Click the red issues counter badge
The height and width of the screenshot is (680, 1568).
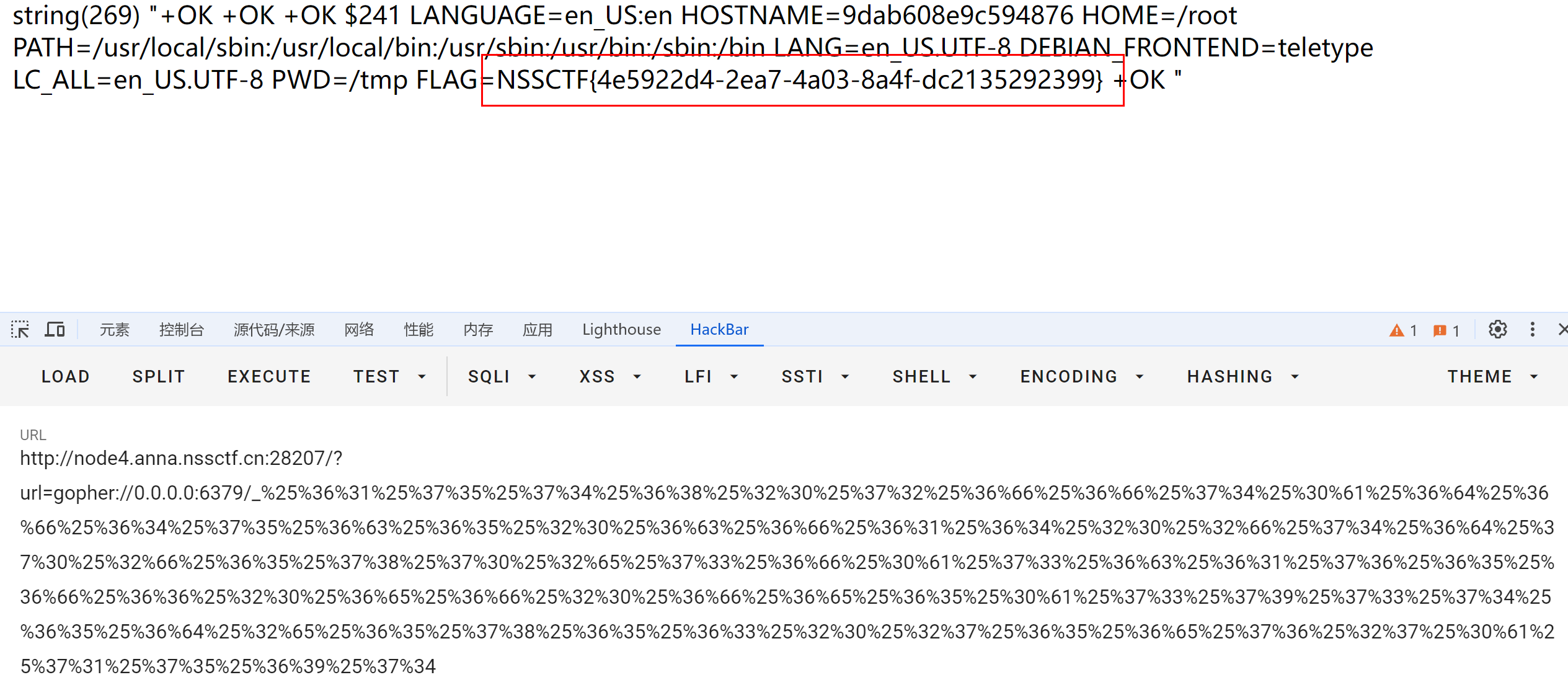pos(1446,330)
